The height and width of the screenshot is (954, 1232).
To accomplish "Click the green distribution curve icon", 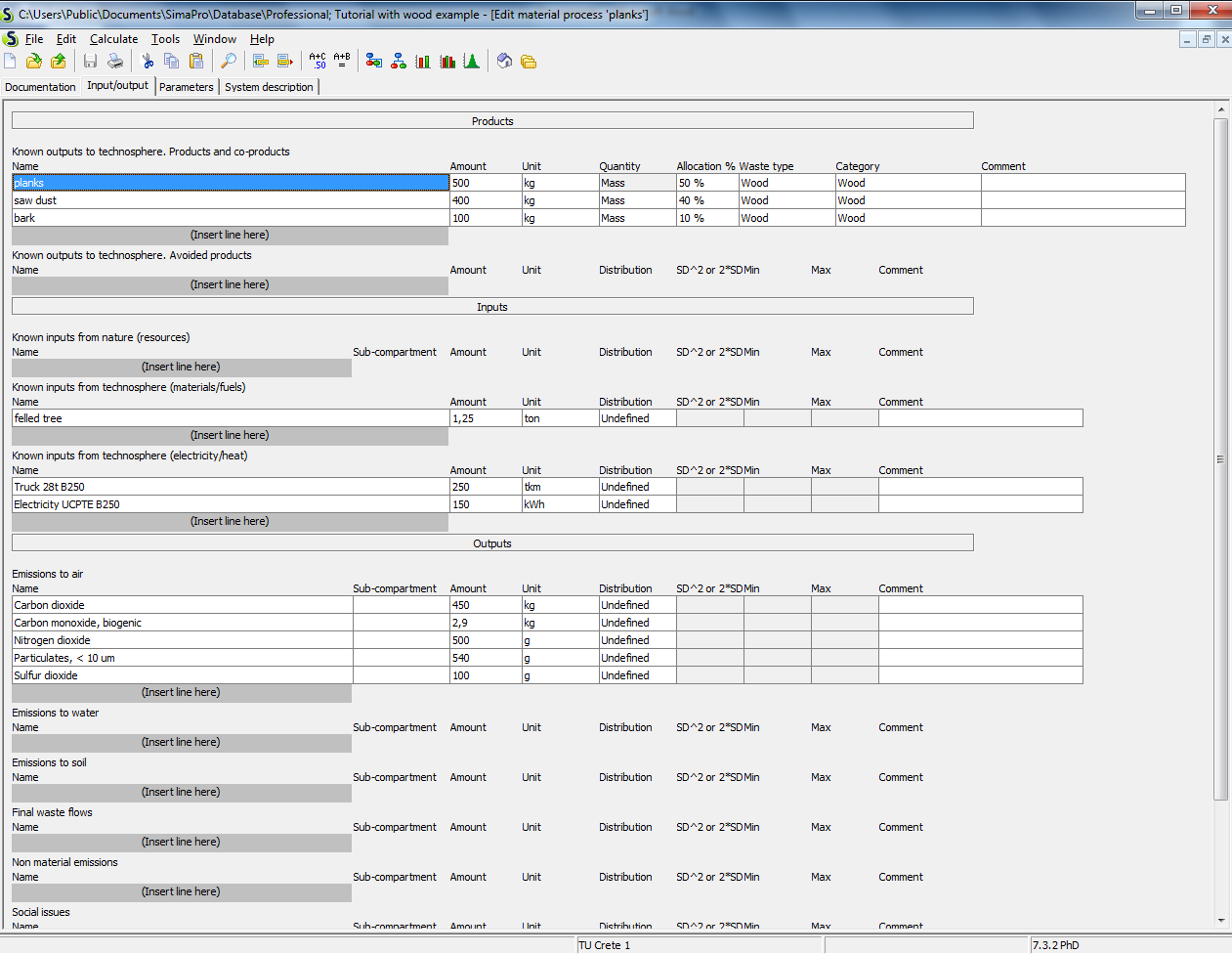I will pos(472,62).
